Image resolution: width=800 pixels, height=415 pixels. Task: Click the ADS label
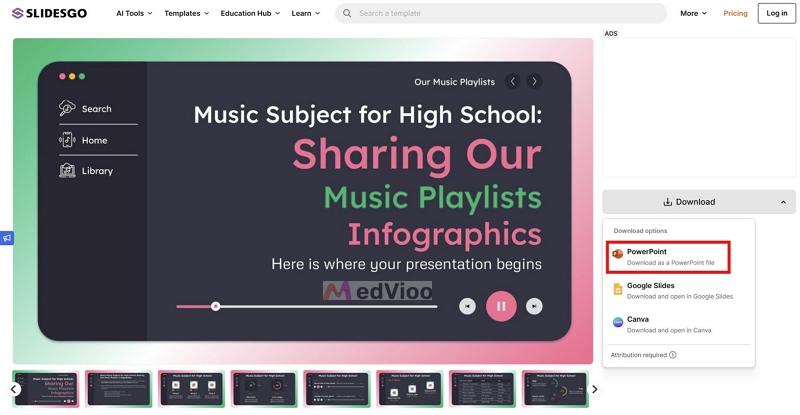pos(611,34)
